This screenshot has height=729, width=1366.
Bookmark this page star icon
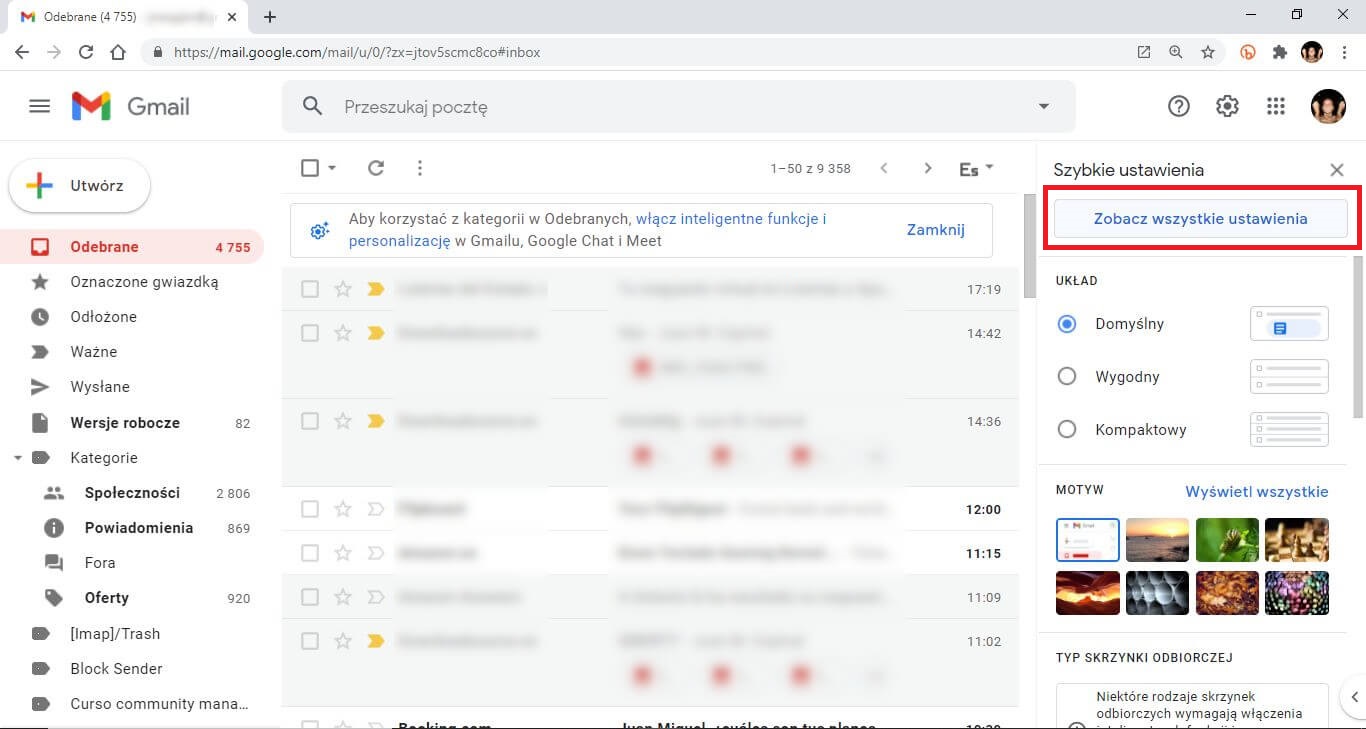tap(1208, 52)
